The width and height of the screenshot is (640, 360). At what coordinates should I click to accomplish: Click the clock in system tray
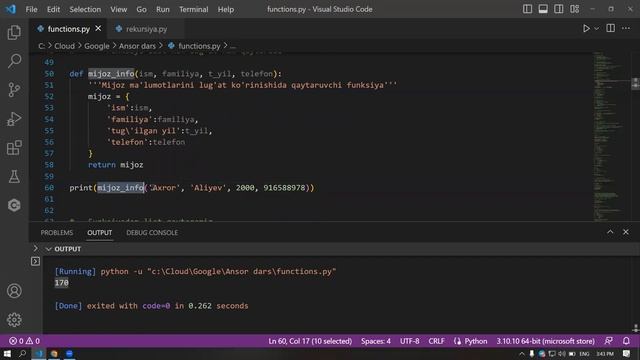605,353
